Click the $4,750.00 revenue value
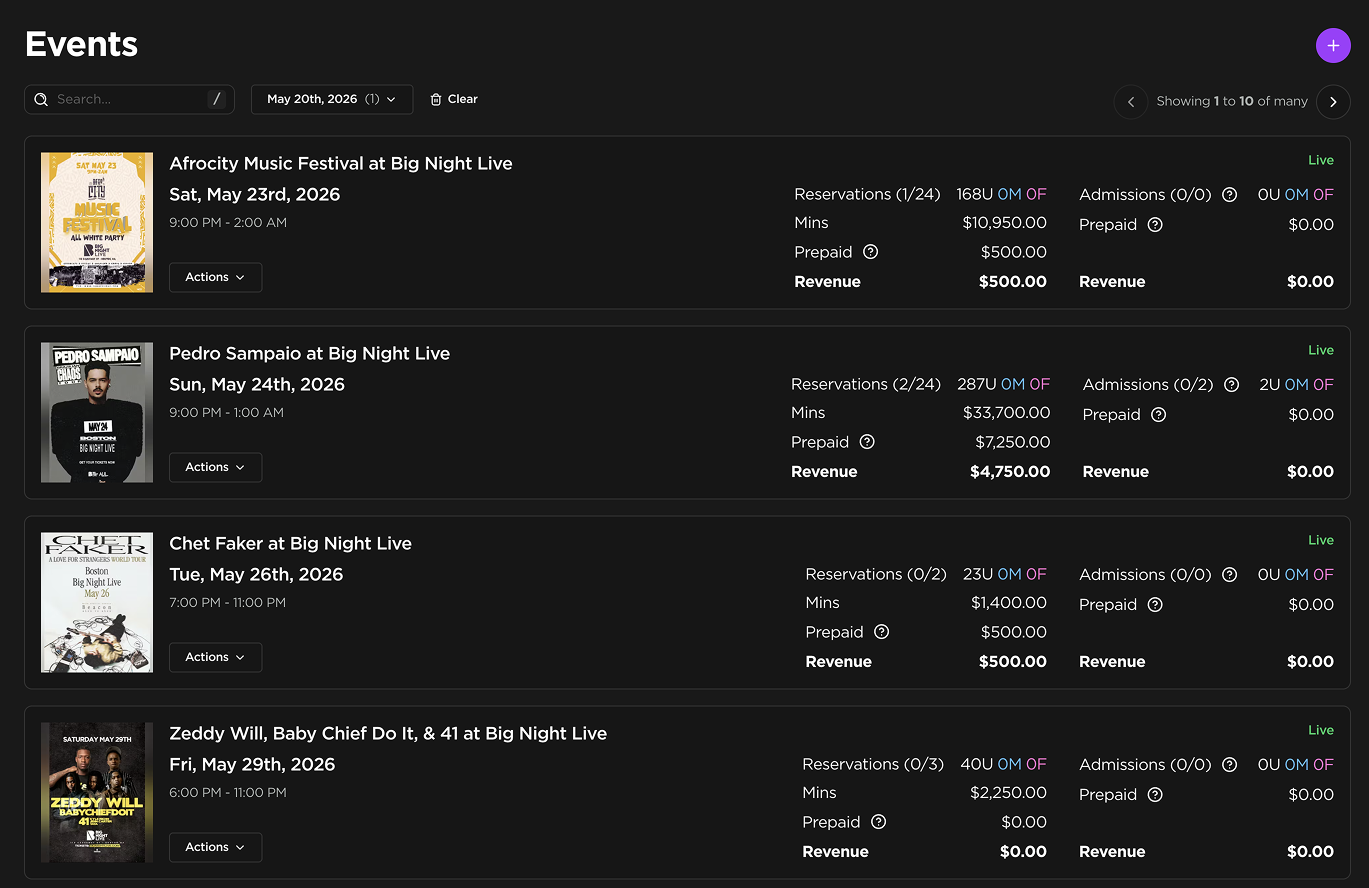The height and width of the screenshot is (888, 1369). [x=1010, y=471]
